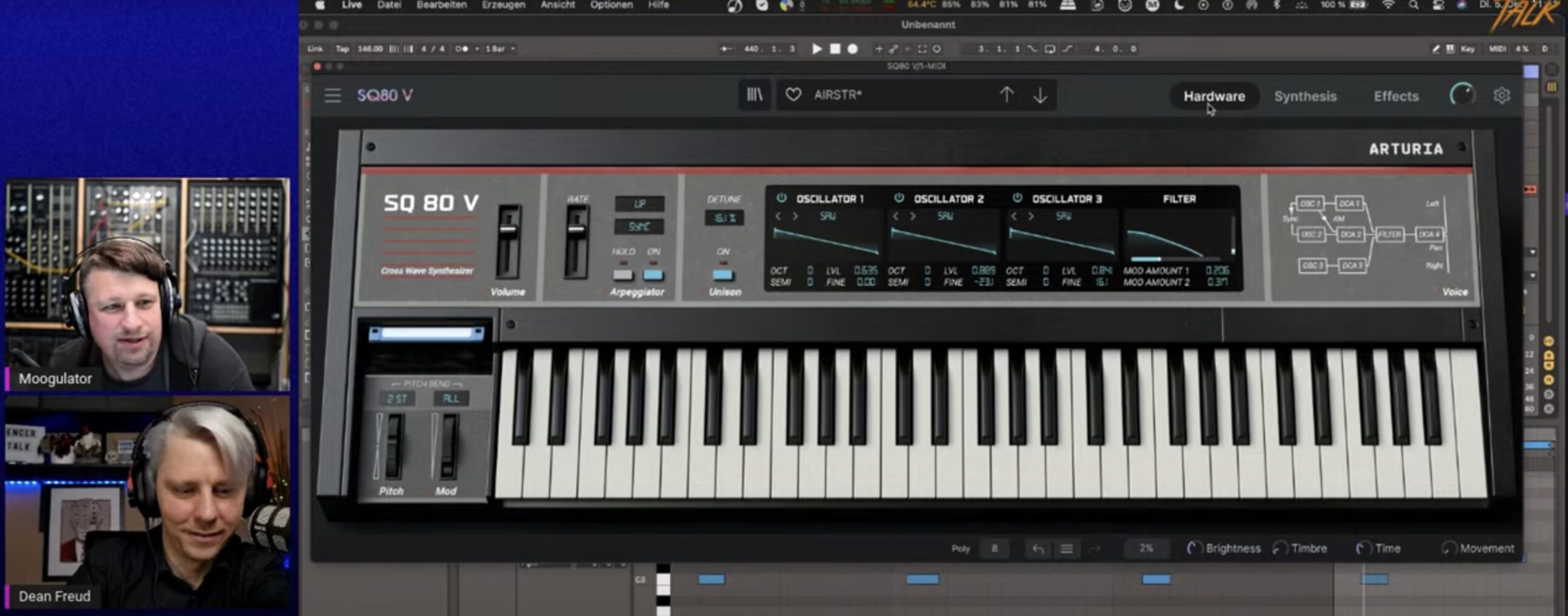Click the Pitch bend wheel
1568x616 pixels.
pyautogui.click(x=394, y=446)
